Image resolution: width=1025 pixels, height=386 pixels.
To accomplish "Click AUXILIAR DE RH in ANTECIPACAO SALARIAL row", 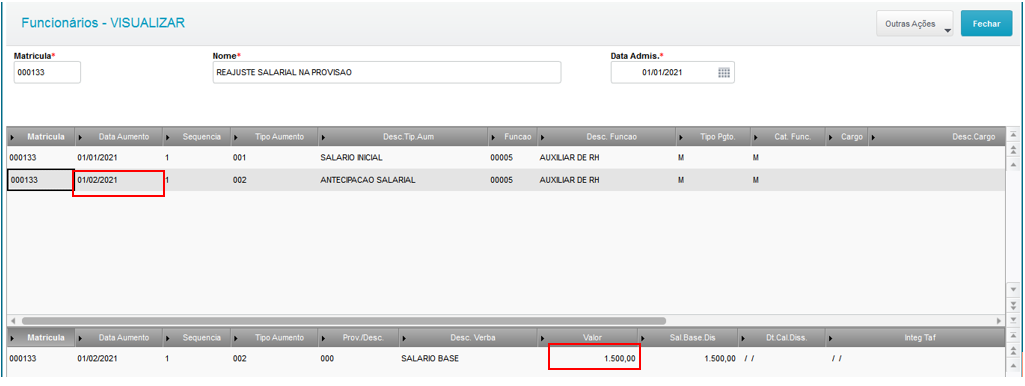I will (x=569, y=180).
